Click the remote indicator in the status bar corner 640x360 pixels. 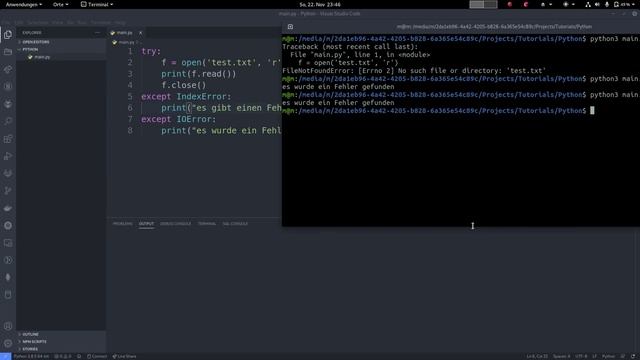pyautogui.click(x=5, y=356)
